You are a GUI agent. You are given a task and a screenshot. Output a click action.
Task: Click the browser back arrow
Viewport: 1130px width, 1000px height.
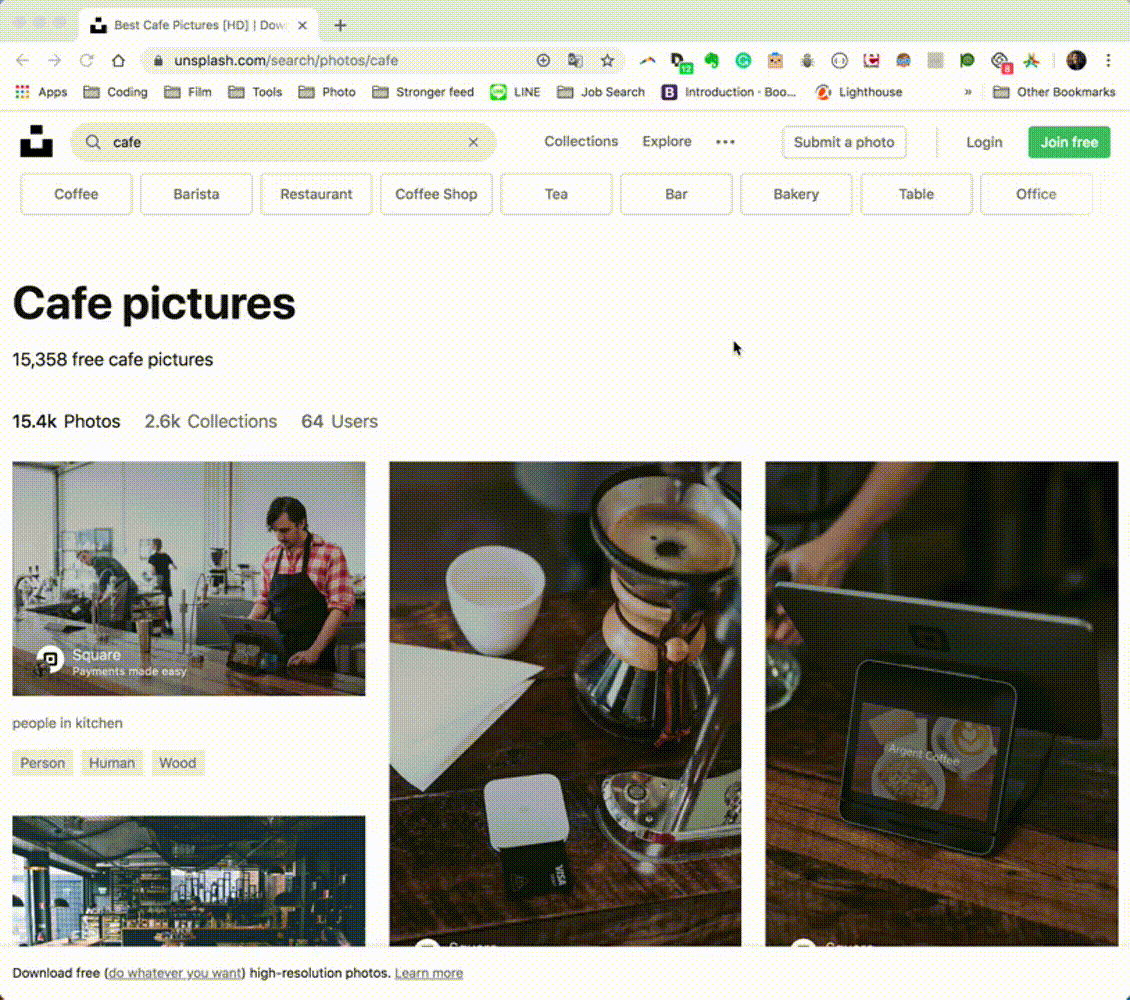[x=22, y=61]
